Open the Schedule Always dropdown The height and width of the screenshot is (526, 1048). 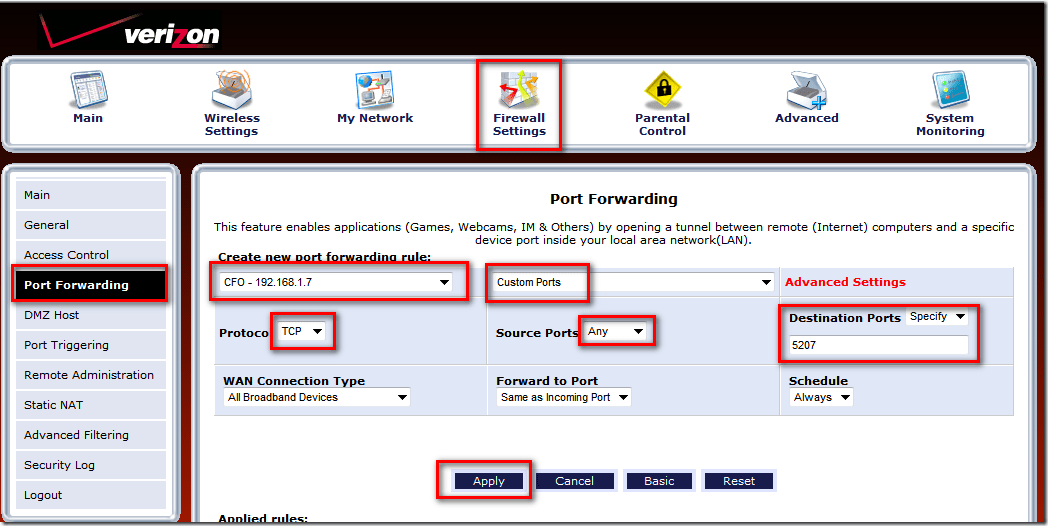pyautogui.click(x=820, y=397)
